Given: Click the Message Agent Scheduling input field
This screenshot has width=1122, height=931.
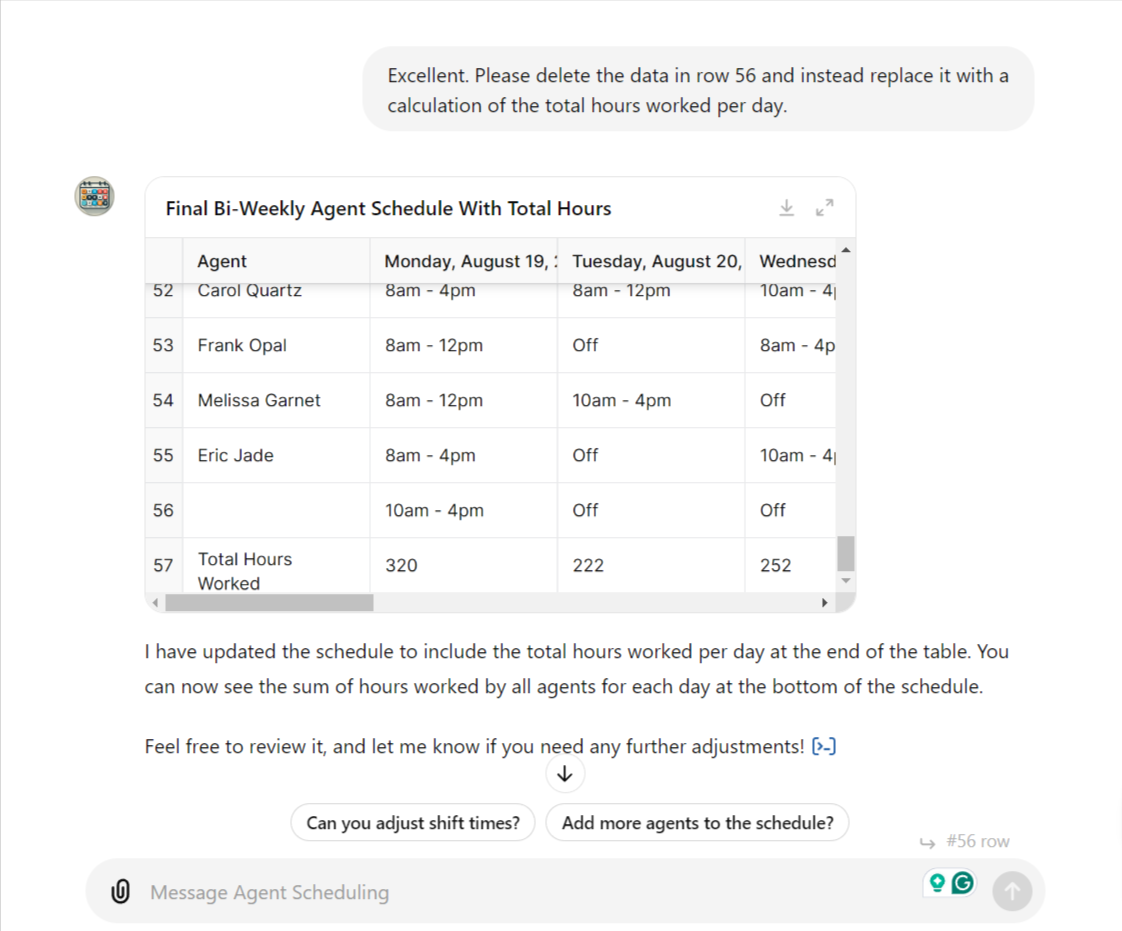Looking at the screenshot, I should [x=400, y=891].
